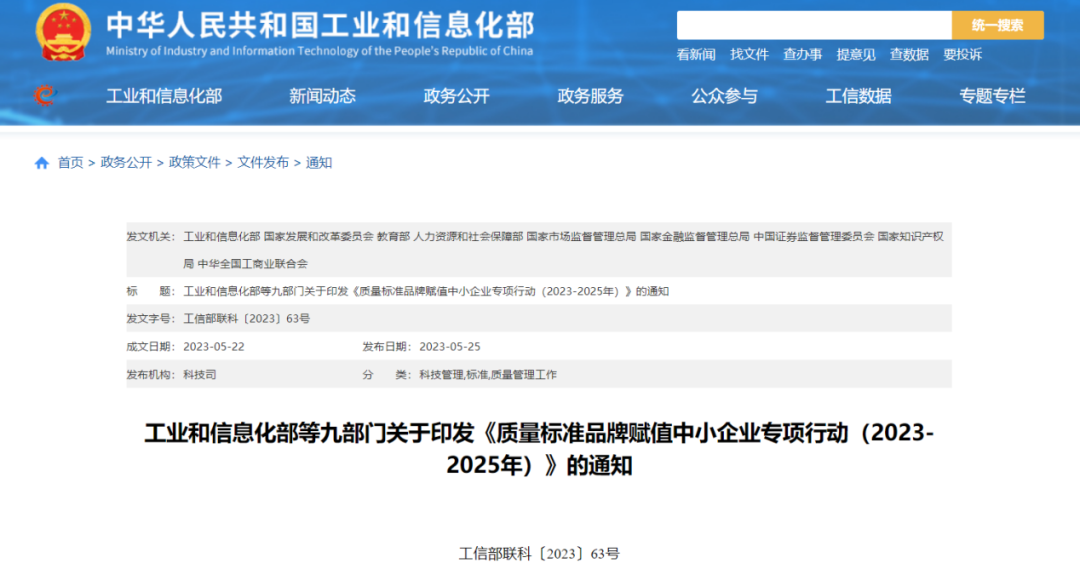The image size is (1080, 575).
Task: Select the 政务公开 nav menu
Action: (x=456, y=96)
